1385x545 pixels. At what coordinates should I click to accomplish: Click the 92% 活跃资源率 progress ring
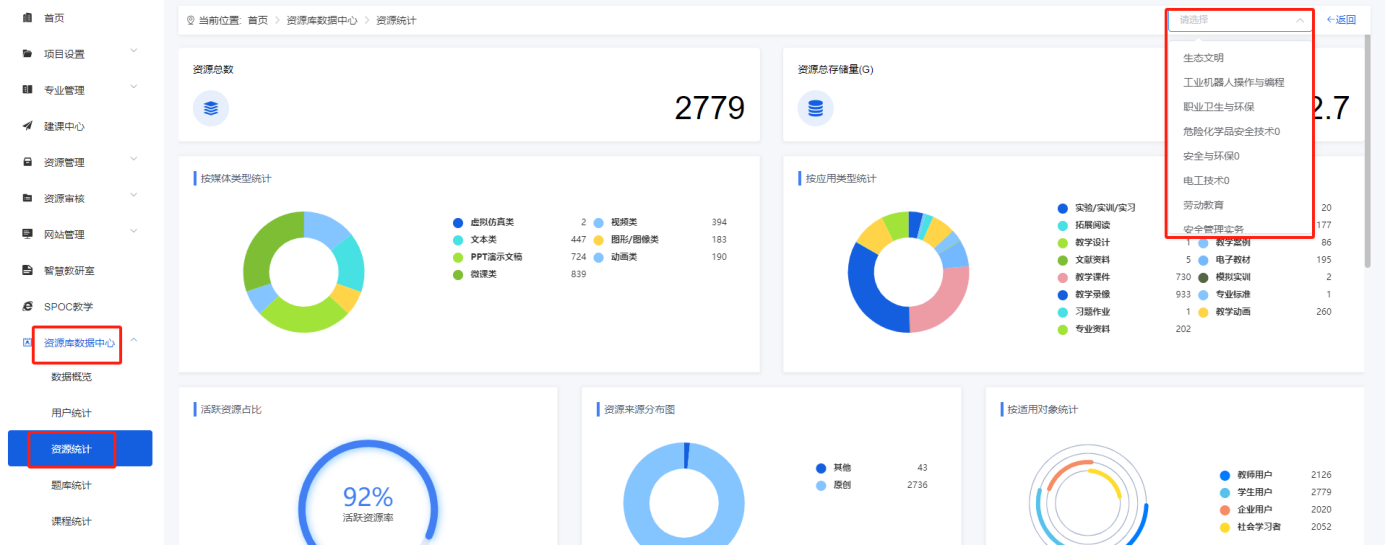coord(368,493)
